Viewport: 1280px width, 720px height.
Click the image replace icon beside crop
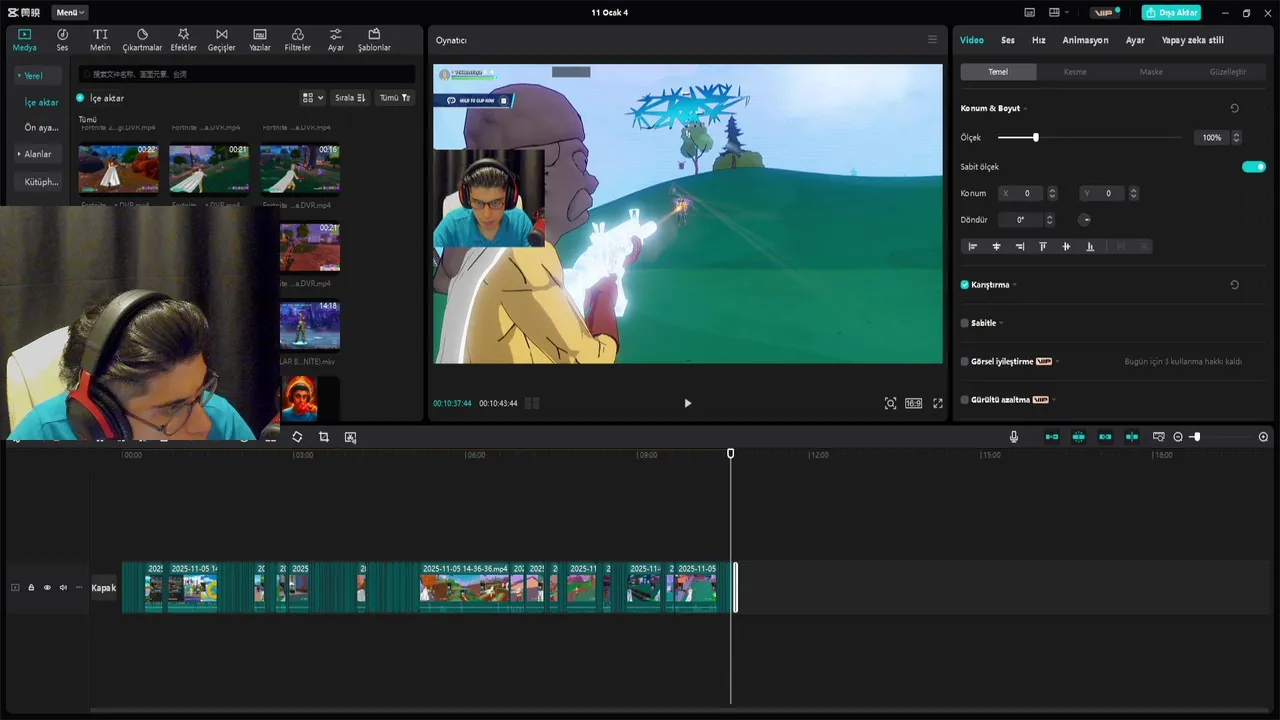[350, 437]
